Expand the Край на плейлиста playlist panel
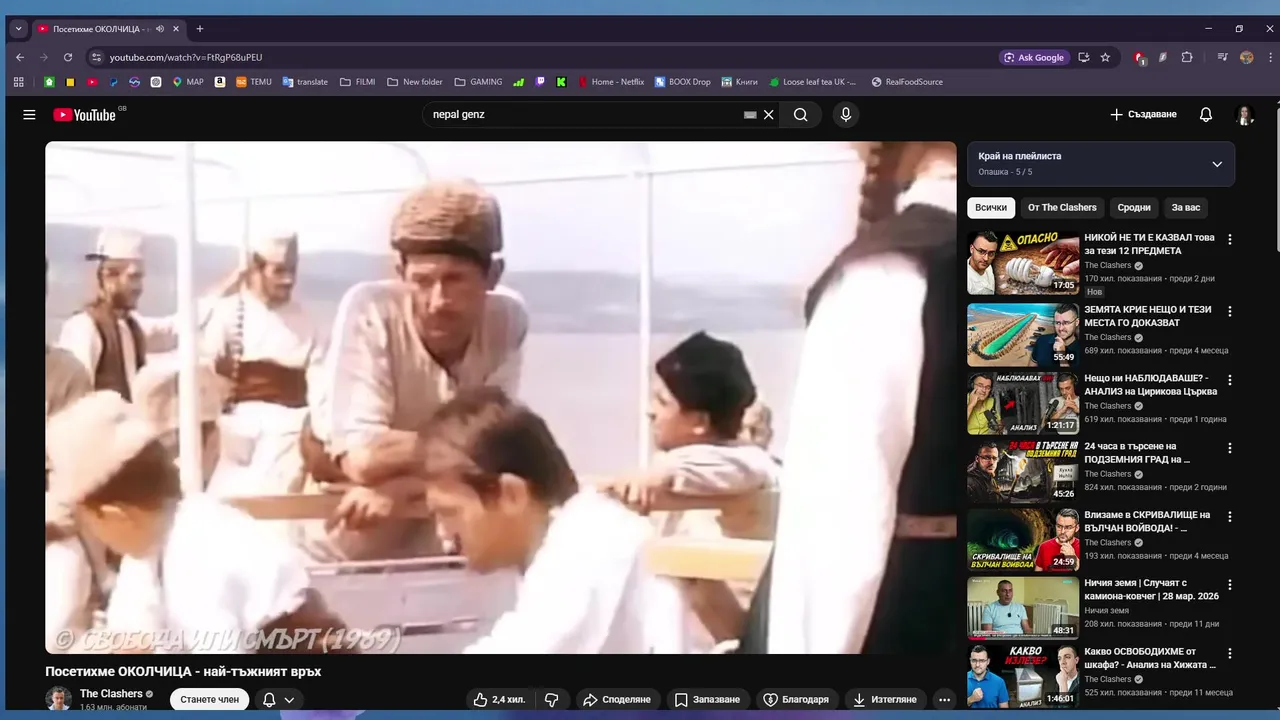This screenshot has height=720, width=1280. point(1217,164)
